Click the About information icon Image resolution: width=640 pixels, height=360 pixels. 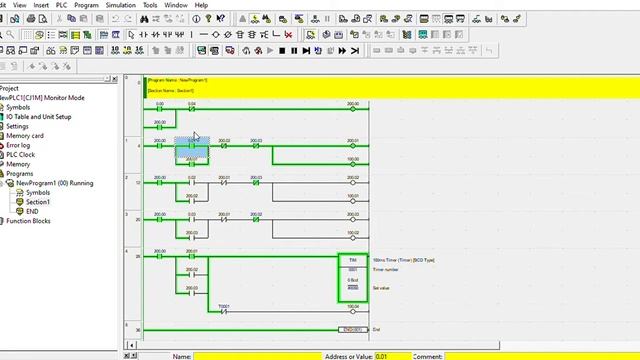tap(196, 19)
